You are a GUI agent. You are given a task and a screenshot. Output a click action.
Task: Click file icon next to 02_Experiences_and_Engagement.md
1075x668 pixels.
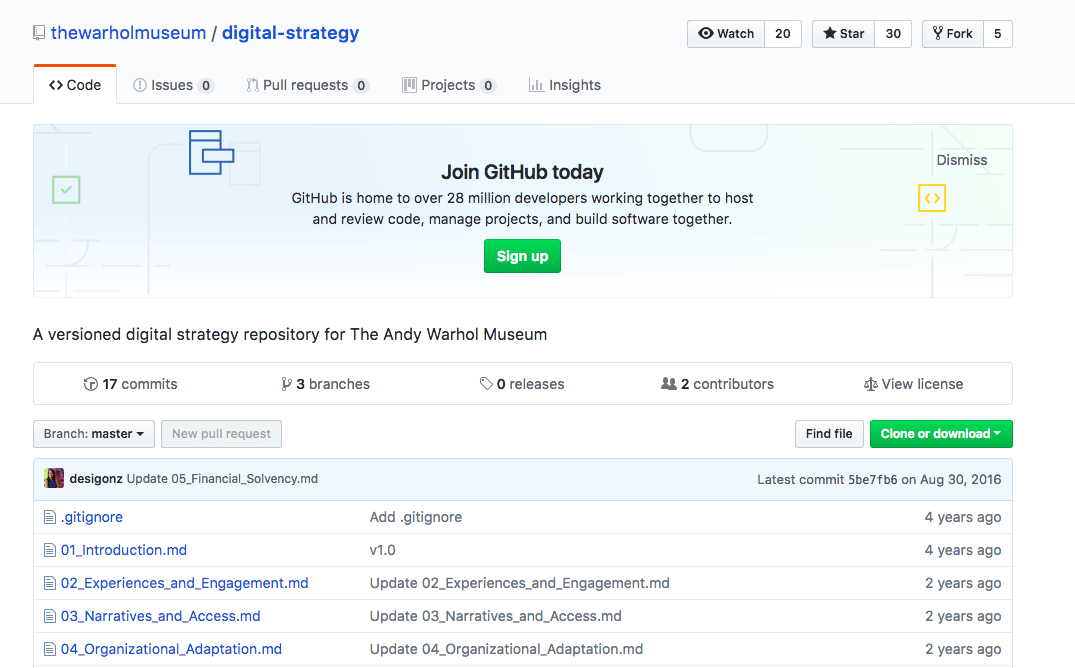click(49, 583)
